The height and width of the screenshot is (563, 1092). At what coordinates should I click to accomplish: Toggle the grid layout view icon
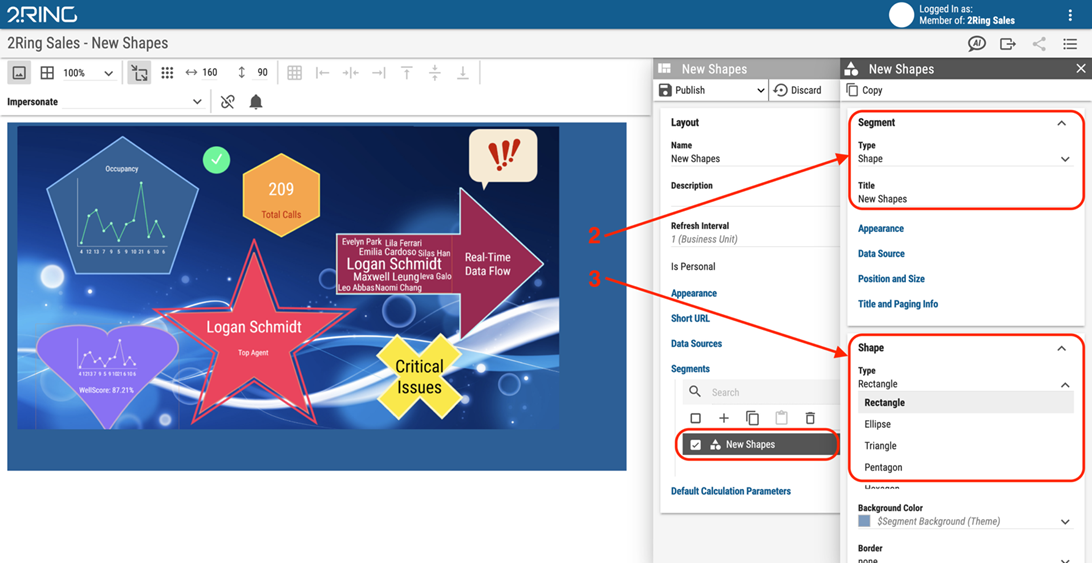(x=47, y=72)
